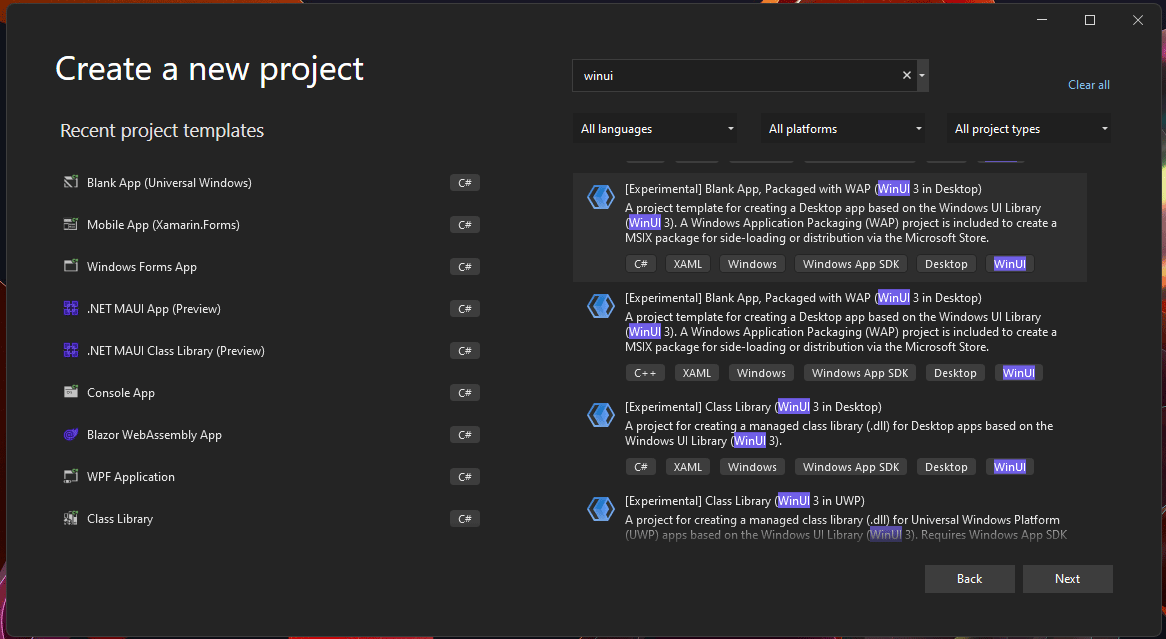This screenshot has width=1166, height=639.
Task: Click the XAML tag of Class Library Desktop template
Action: (x=687, y=467)
